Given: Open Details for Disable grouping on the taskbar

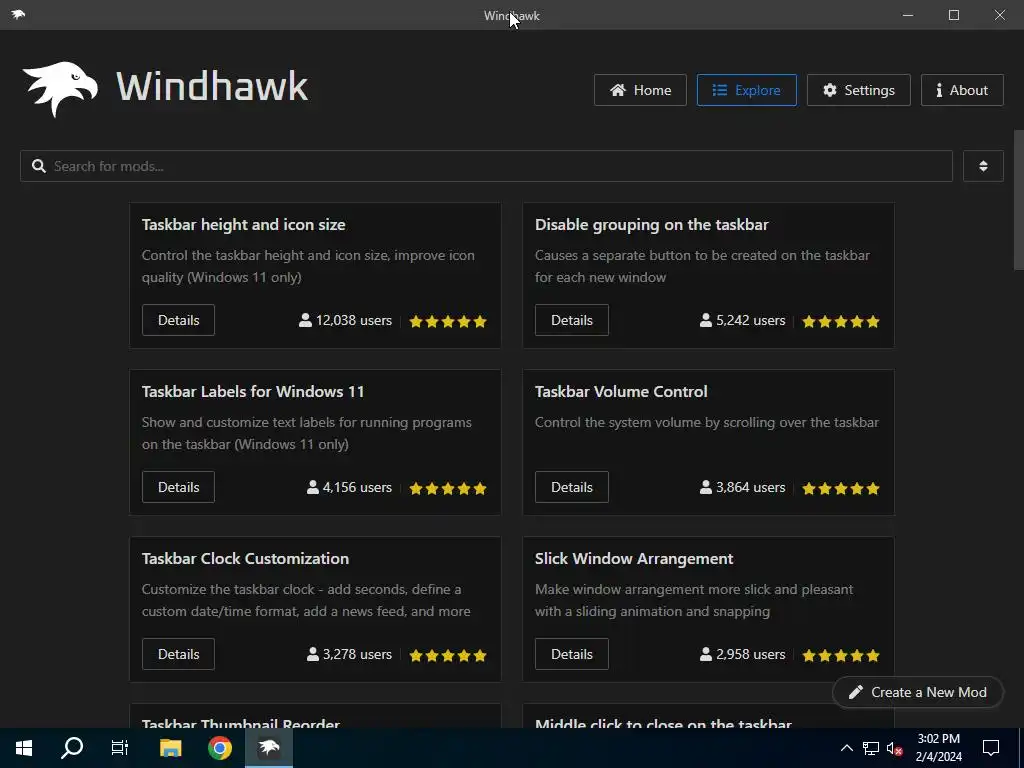Looking at the screenshot, I should [571, 320].
